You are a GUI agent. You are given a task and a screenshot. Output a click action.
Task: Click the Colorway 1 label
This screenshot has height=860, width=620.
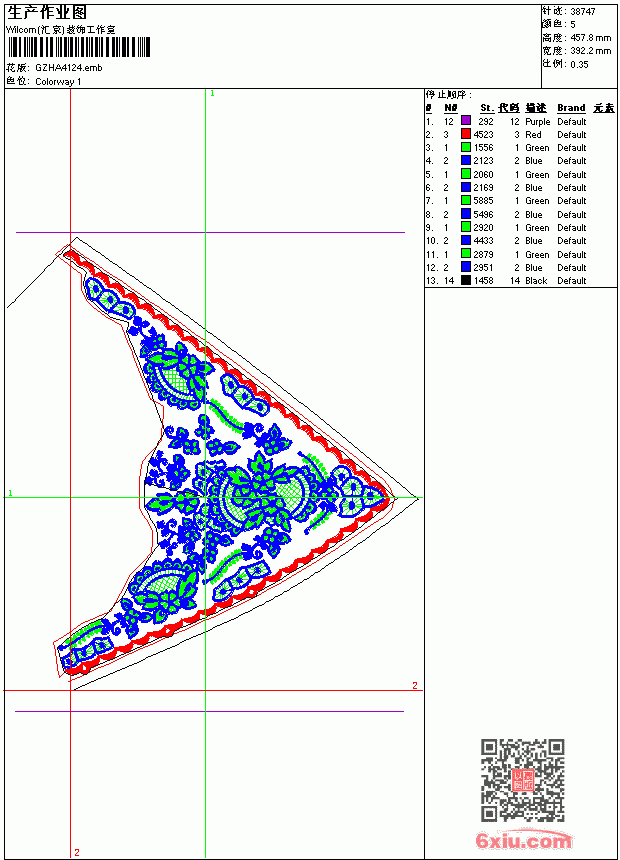click(x=58, y=82)
